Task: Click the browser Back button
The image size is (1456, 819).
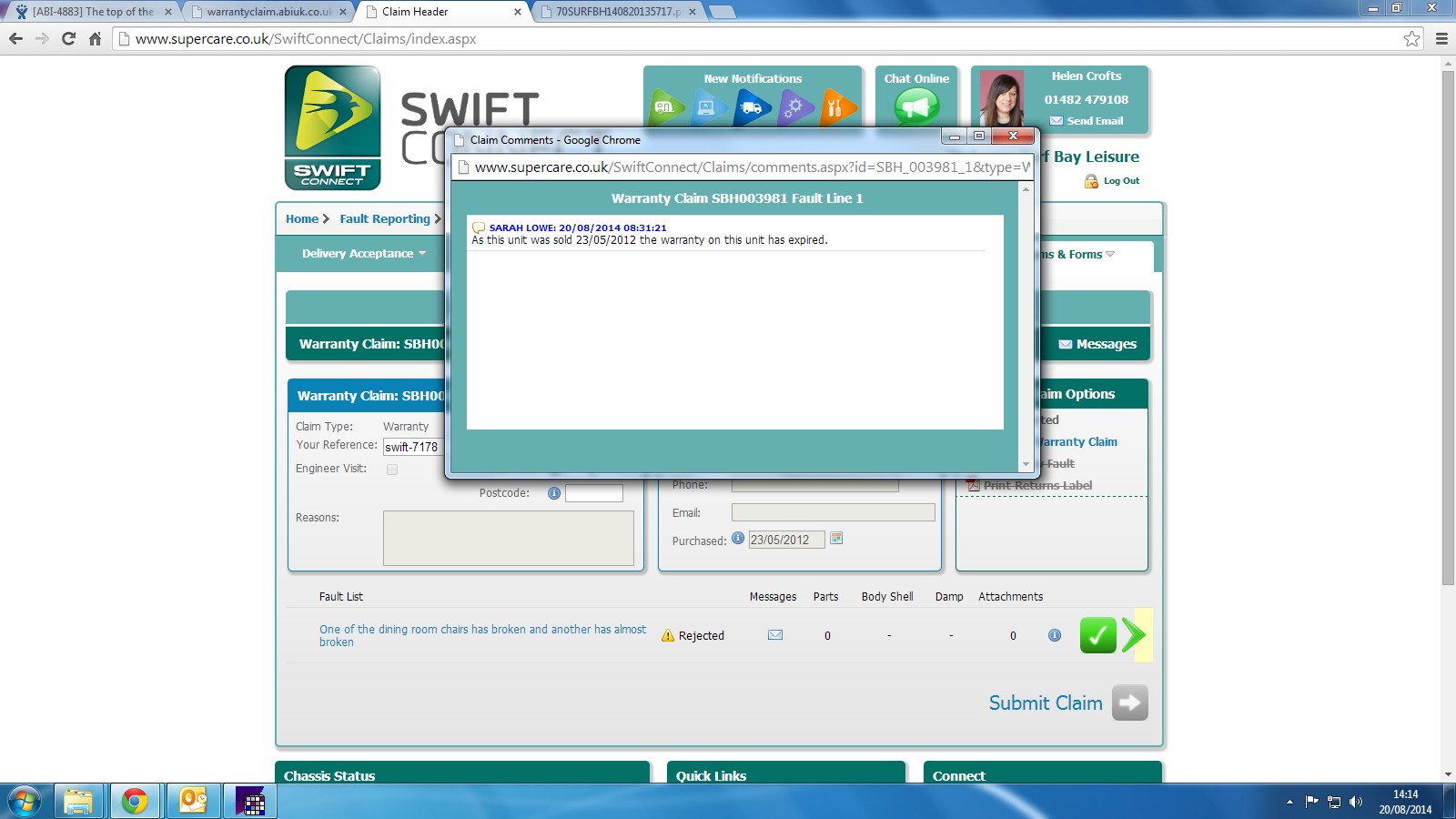Action: point(15,39)
